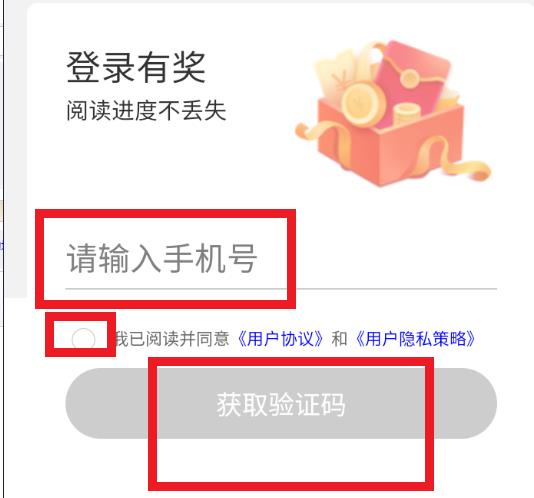Click the underline below the phone field

click(x=281, y=289)
